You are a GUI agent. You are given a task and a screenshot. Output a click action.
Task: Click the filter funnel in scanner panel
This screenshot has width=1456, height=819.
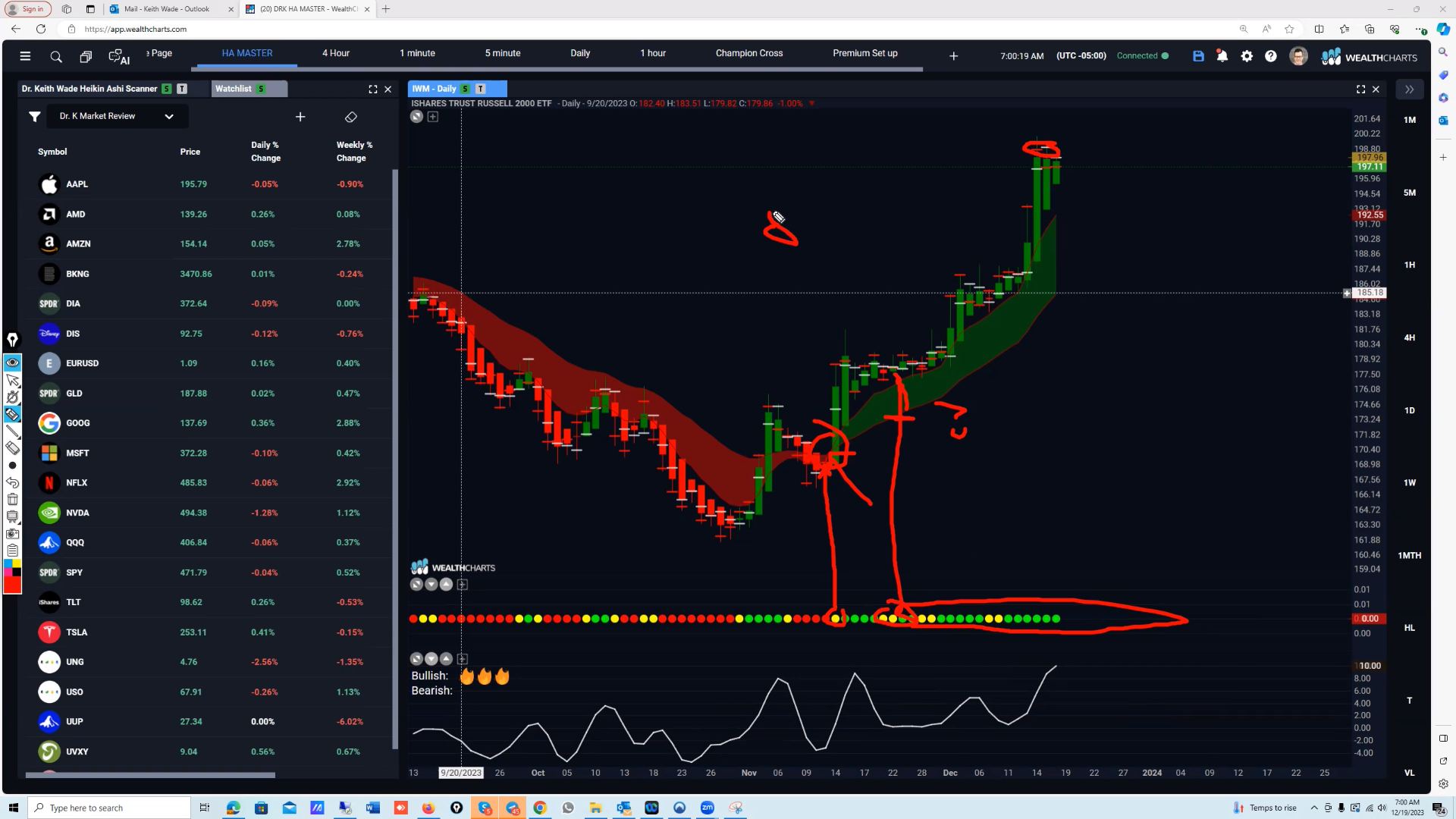[35, 117]
